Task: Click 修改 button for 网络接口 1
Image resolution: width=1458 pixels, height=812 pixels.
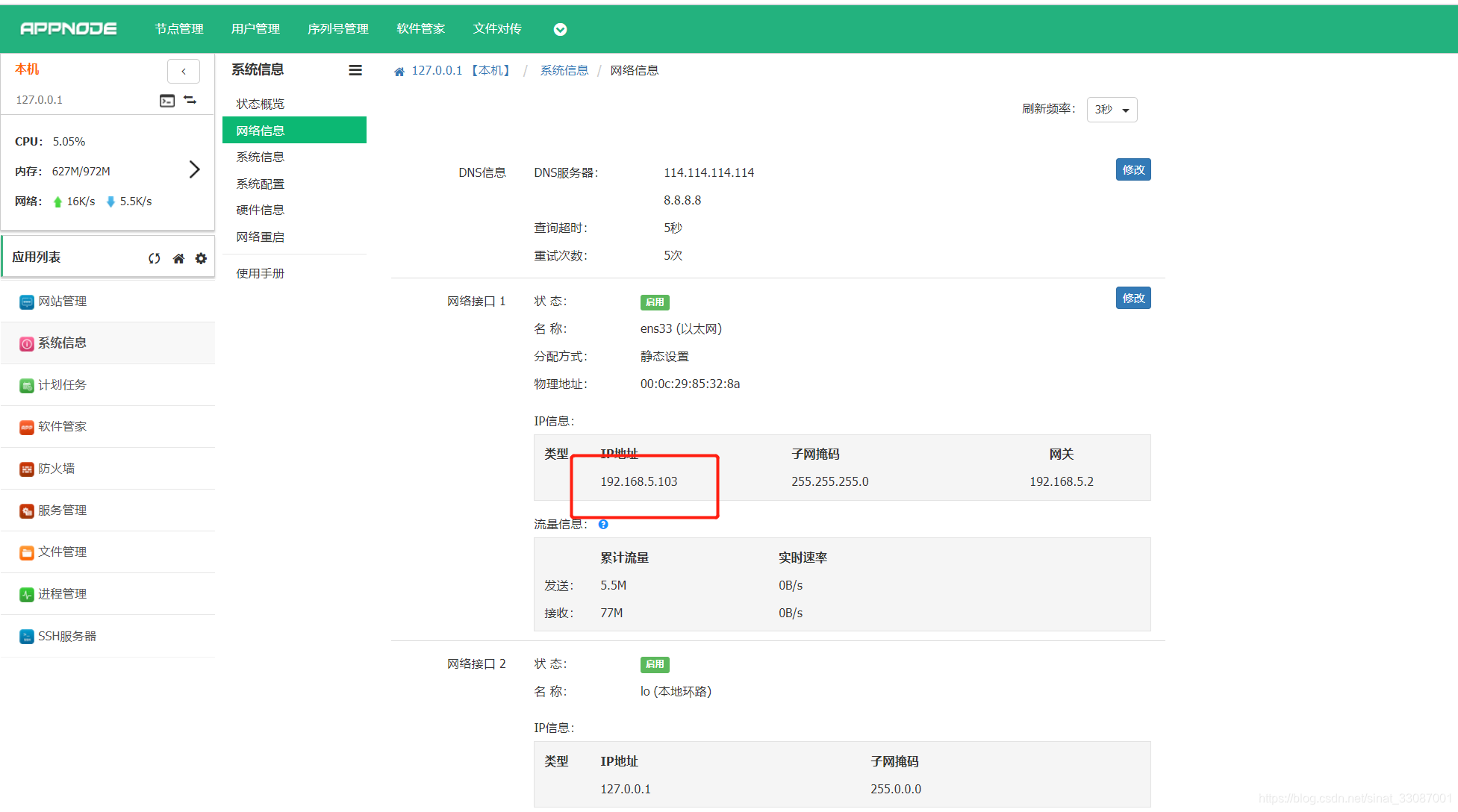Action: pyautogui.click(x=1133, y=298)
